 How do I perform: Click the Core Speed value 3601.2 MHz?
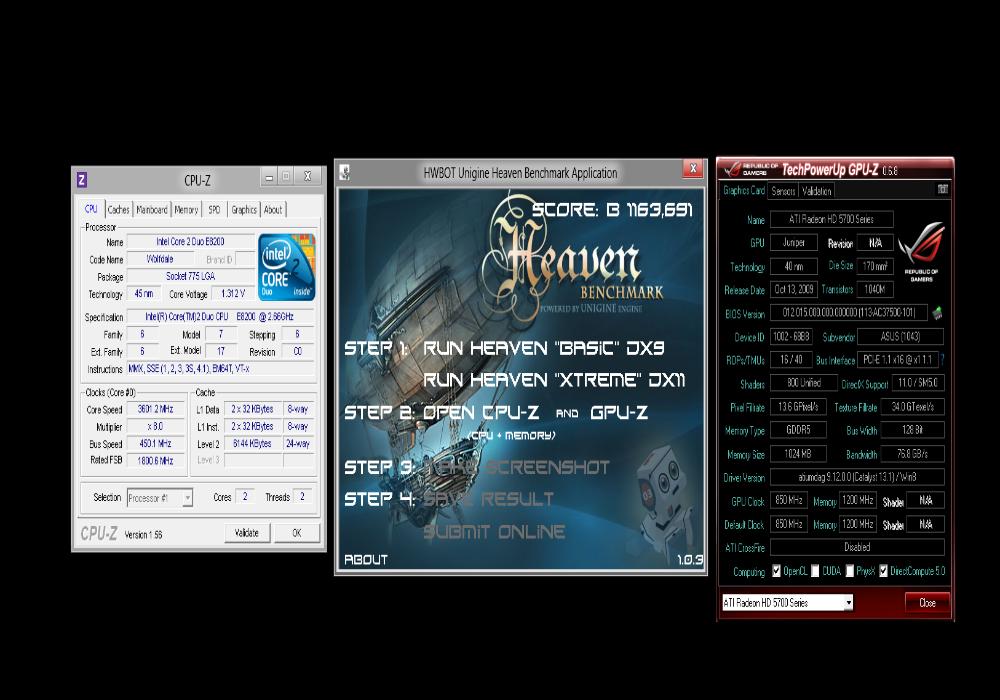pyautogui.click(x=156, y=409)
